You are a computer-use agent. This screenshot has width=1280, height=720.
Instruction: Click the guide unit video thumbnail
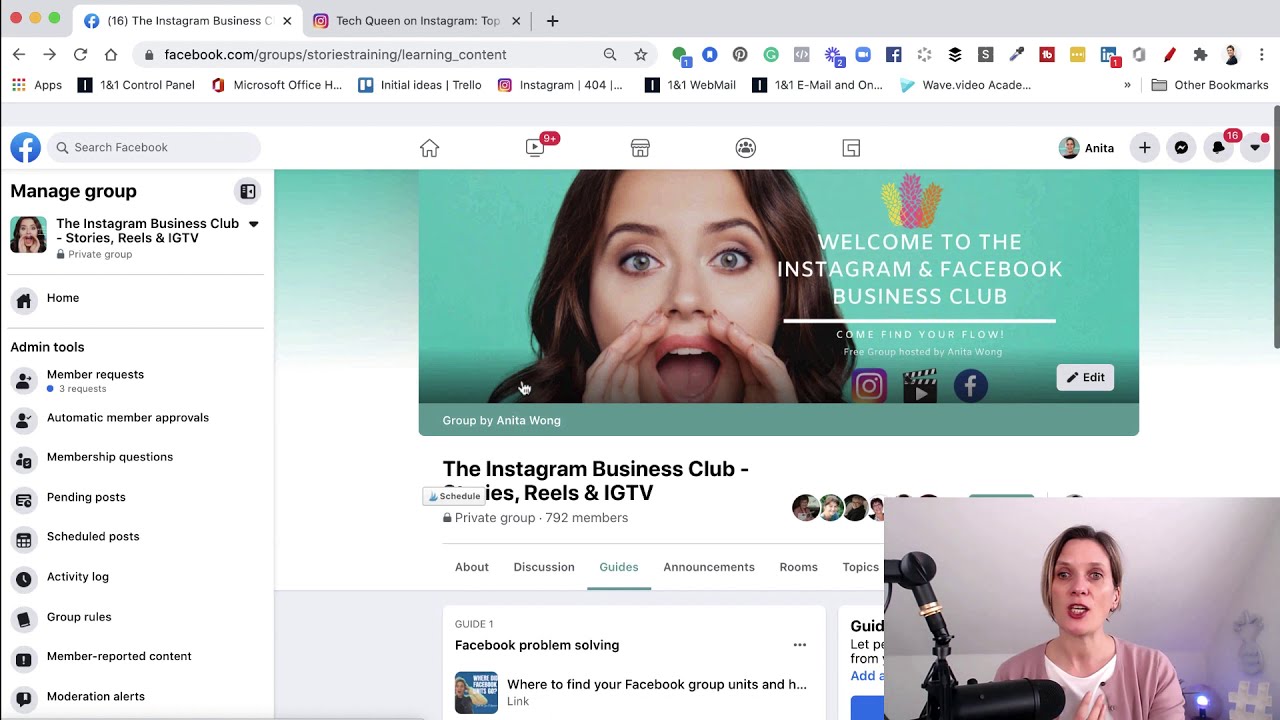coord(476,692)
